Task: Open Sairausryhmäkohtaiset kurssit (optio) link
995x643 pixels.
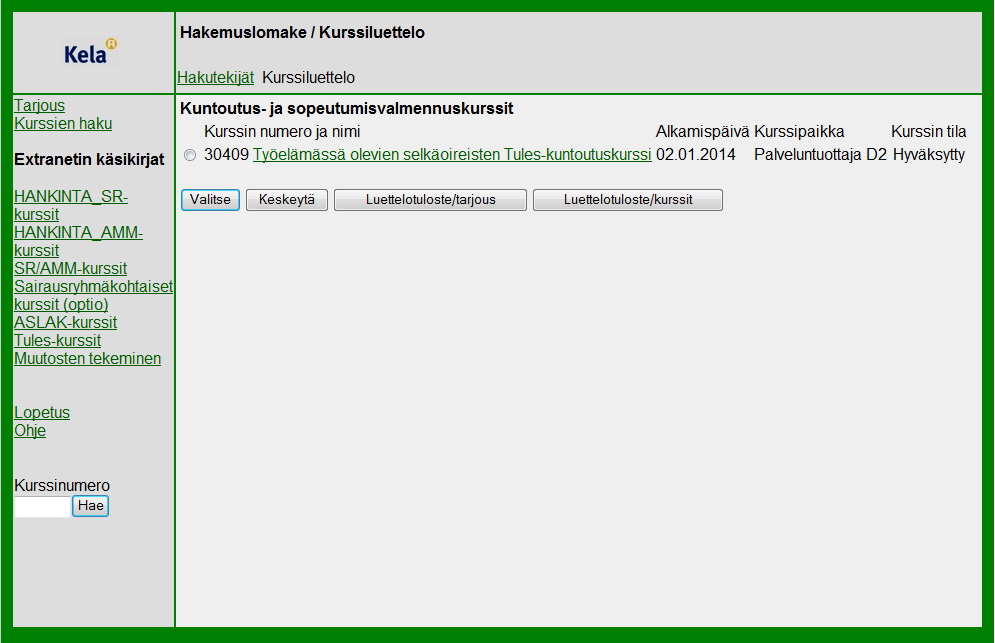Action: tap(93, 295)
